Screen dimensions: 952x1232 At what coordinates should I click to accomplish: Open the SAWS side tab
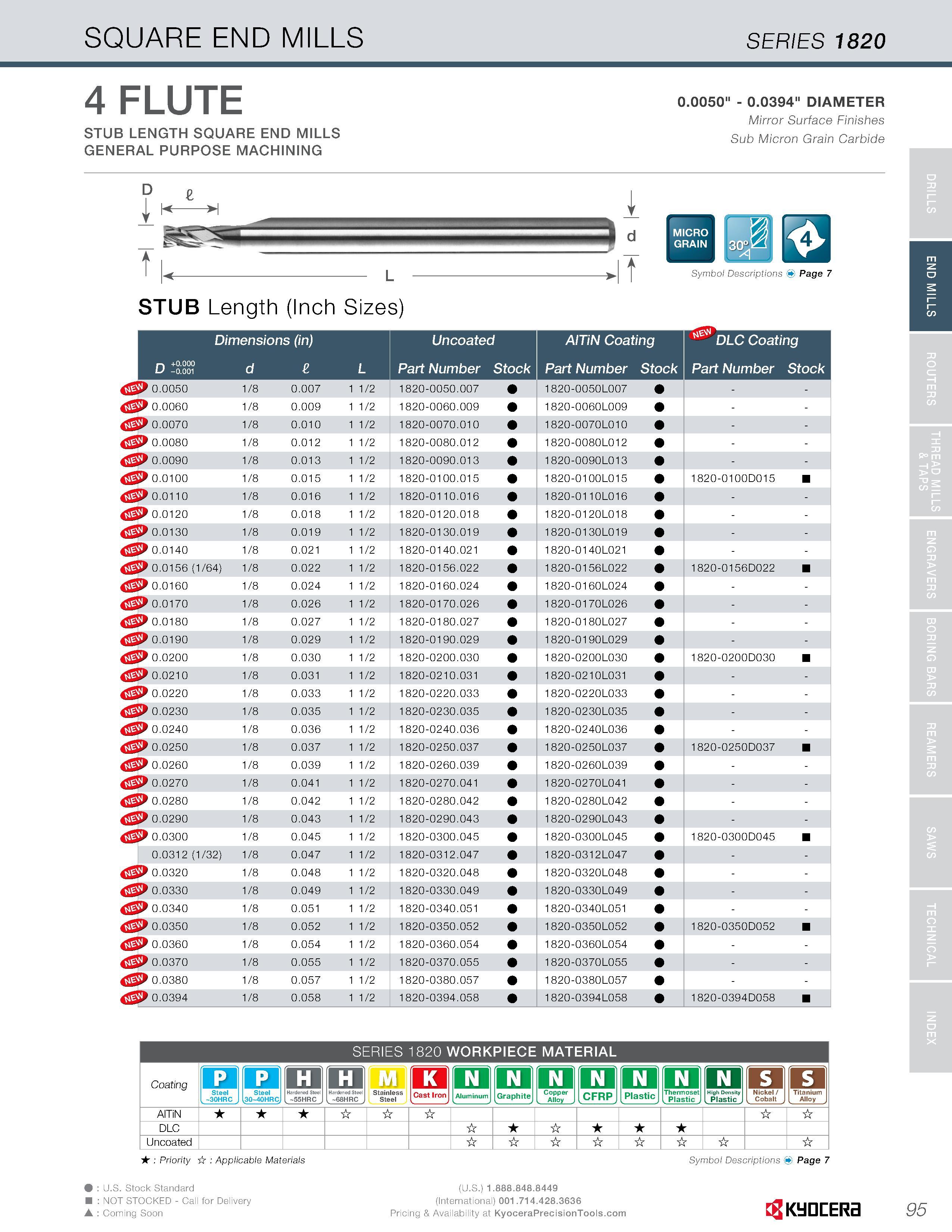tap(931, 842)
